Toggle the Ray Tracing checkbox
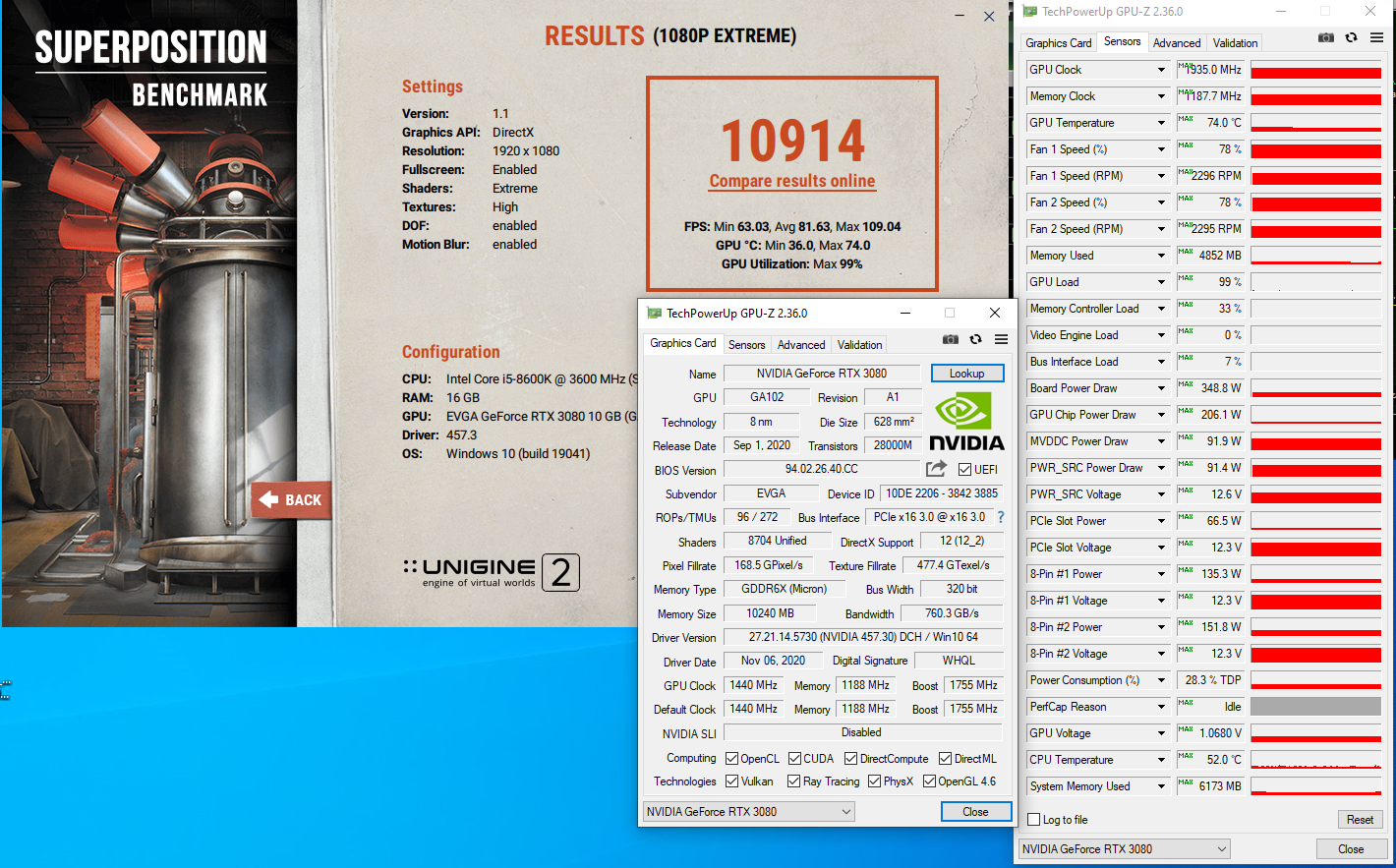The image size is (1396, 868). click(793, 781)
